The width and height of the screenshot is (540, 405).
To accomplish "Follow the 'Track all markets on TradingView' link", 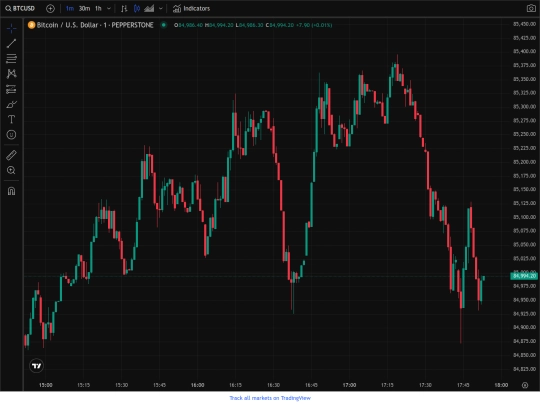I will click(x=270, y=398).
